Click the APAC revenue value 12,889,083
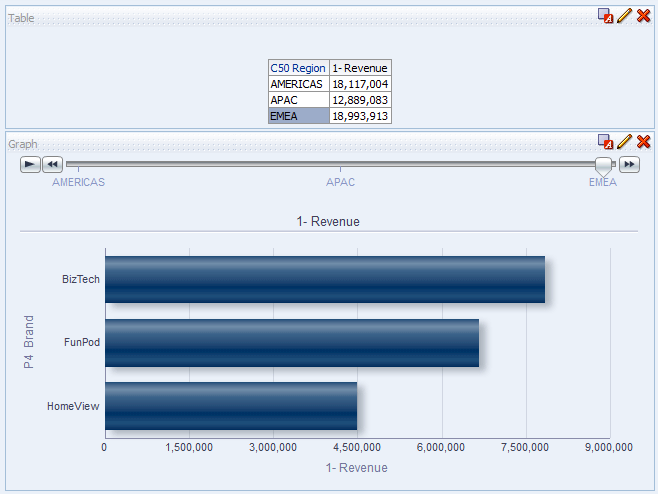 pos(360,100)
